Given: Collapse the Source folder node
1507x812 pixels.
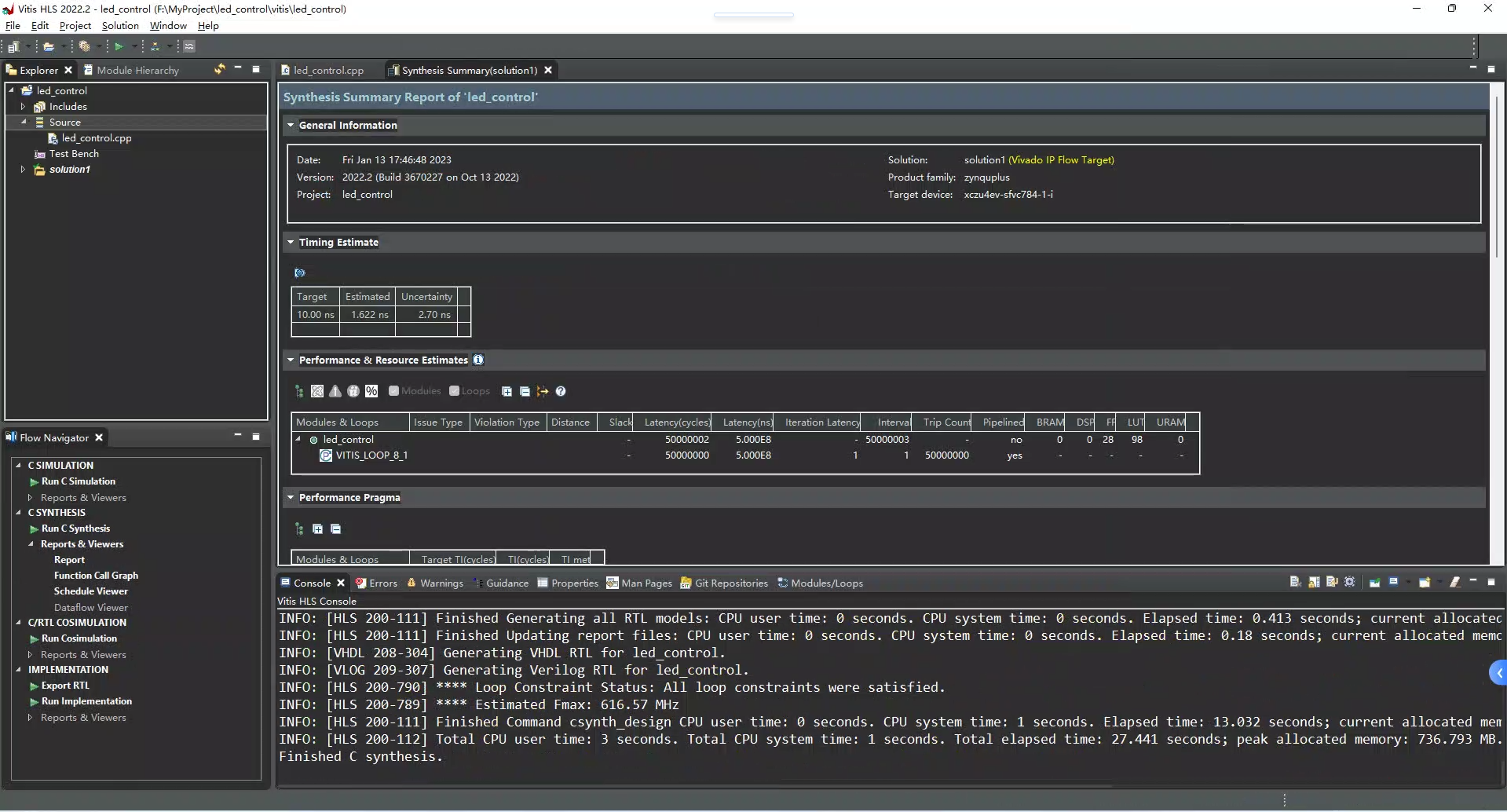Looking at the screenshot, I should pos(23,122).
